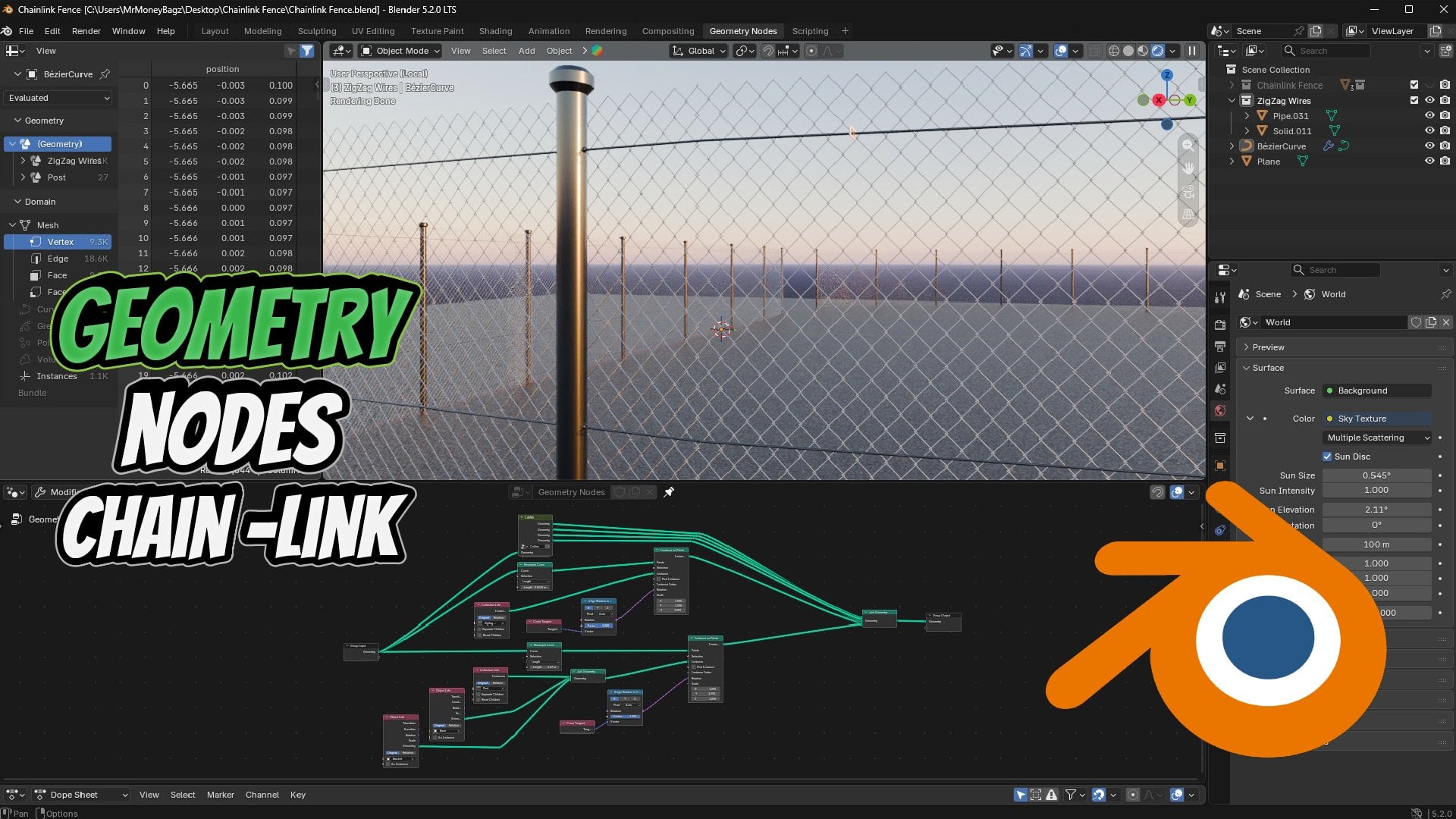Open the Multiple Scattering dropdown
Viewport: 1456px width, 819px height.
(1377, 438)
